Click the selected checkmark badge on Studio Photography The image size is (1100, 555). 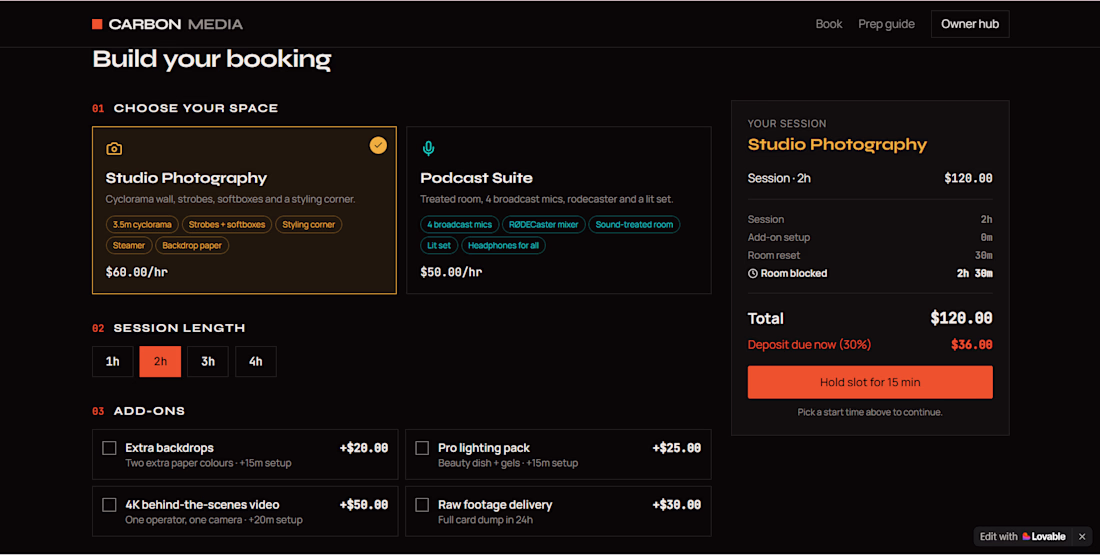(378, 145)
